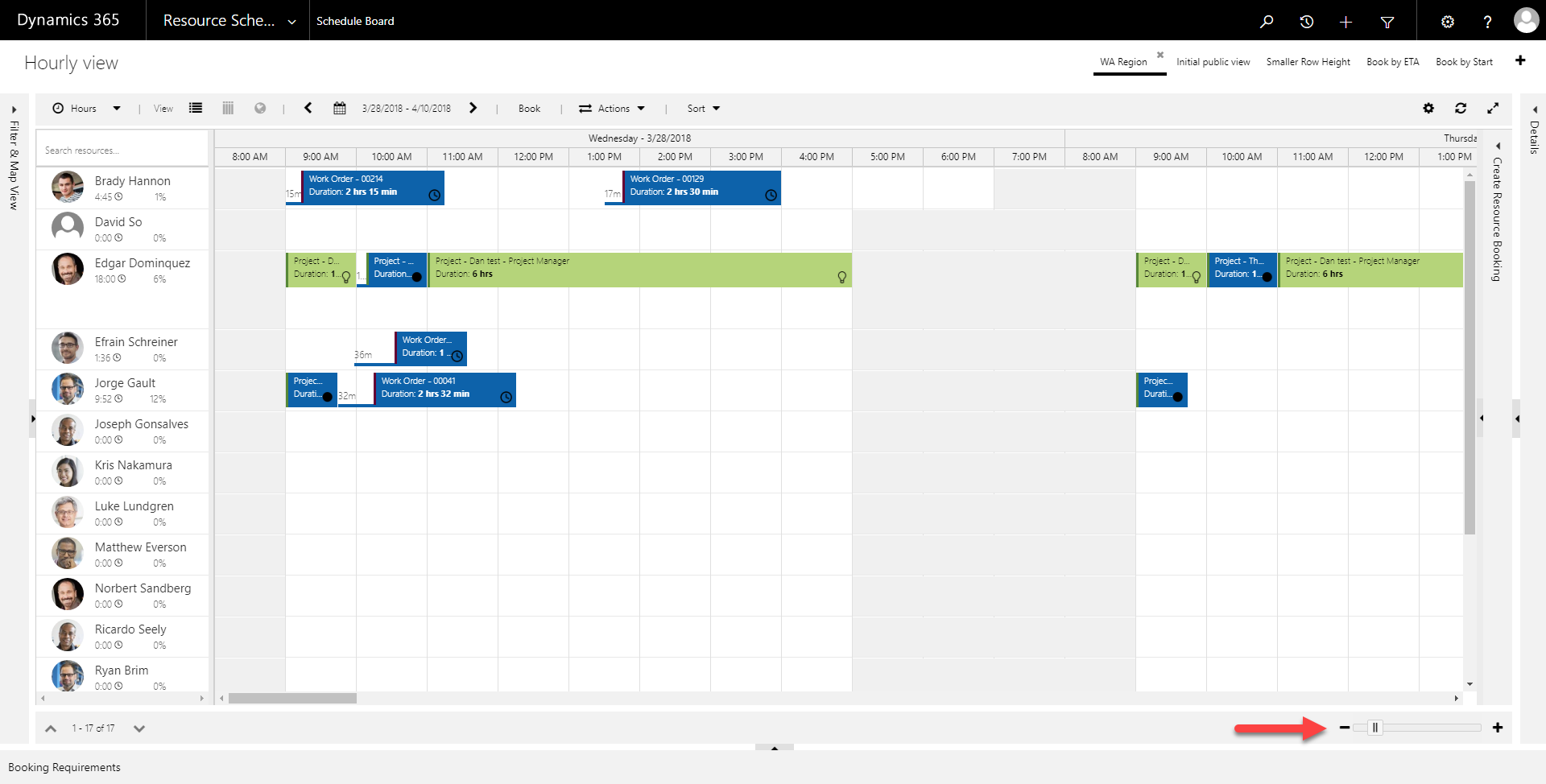Open schedule board settings gear
This screenshot has height=784, width=1546.
click(1428, 108)
